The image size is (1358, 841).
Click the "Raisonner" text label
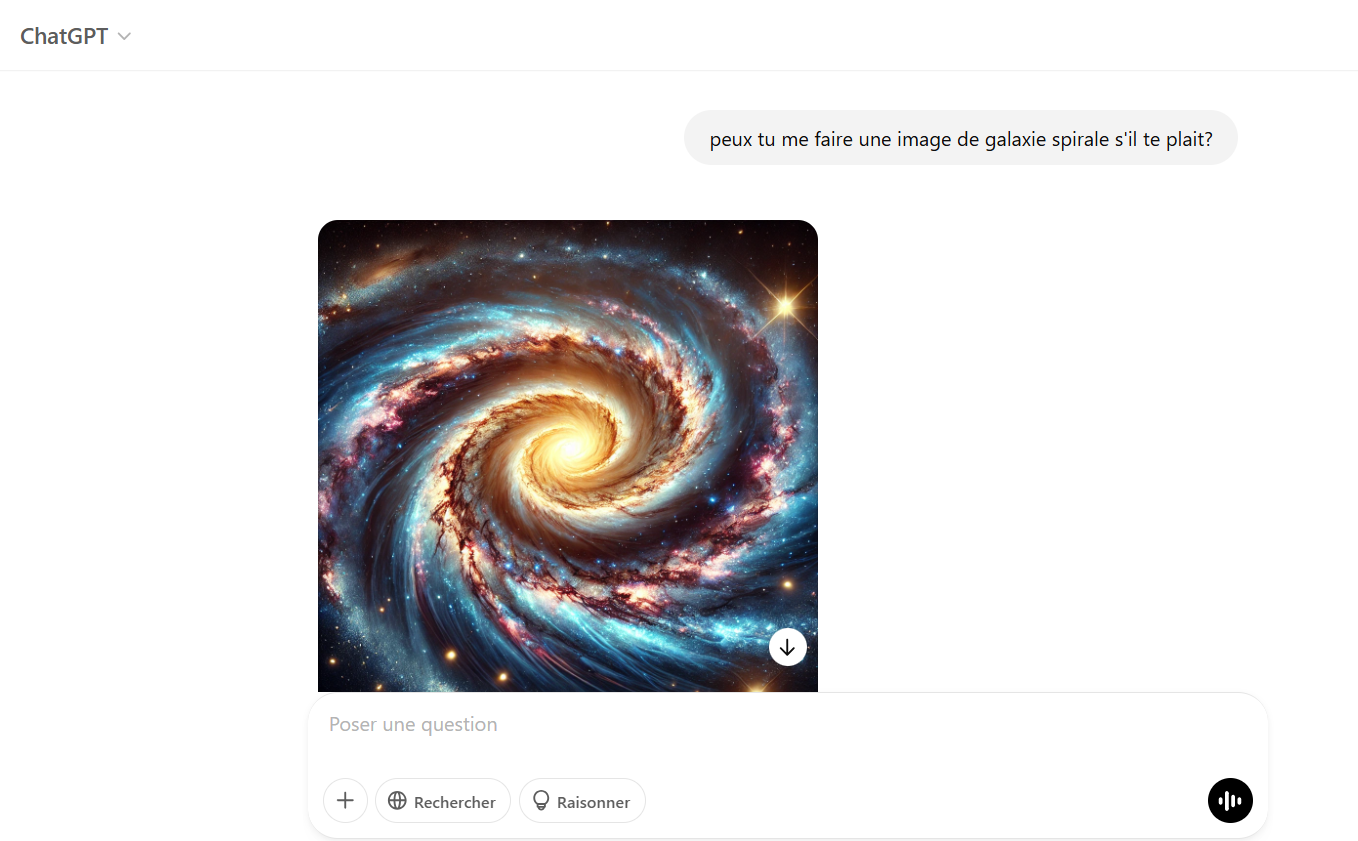594,802
